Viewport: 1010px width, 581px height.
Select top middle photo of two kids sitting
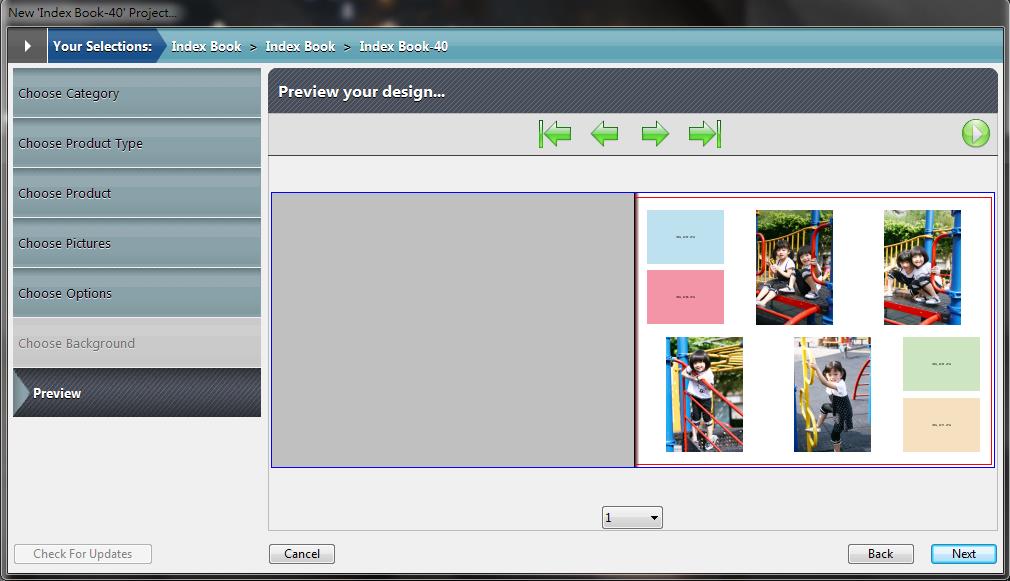coord(794,267)
